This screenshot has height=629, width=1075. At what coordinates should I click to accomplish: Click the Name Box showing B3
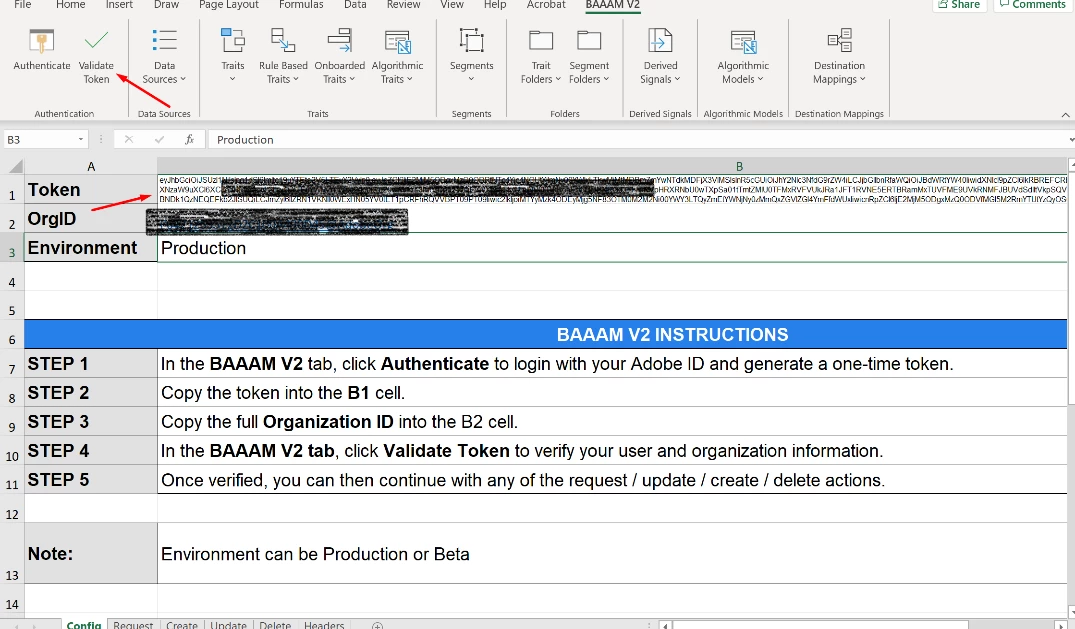click(39, 139)
